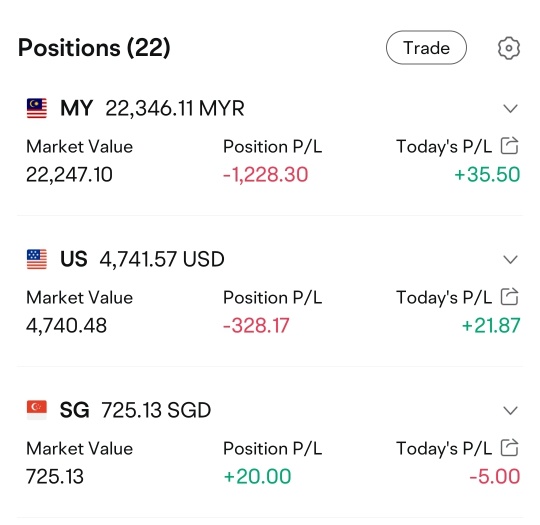Image resolution: width=540 pixels, height=525 pixels.
Task: Open the positions settings gear icon
Action: coord(509,48)
